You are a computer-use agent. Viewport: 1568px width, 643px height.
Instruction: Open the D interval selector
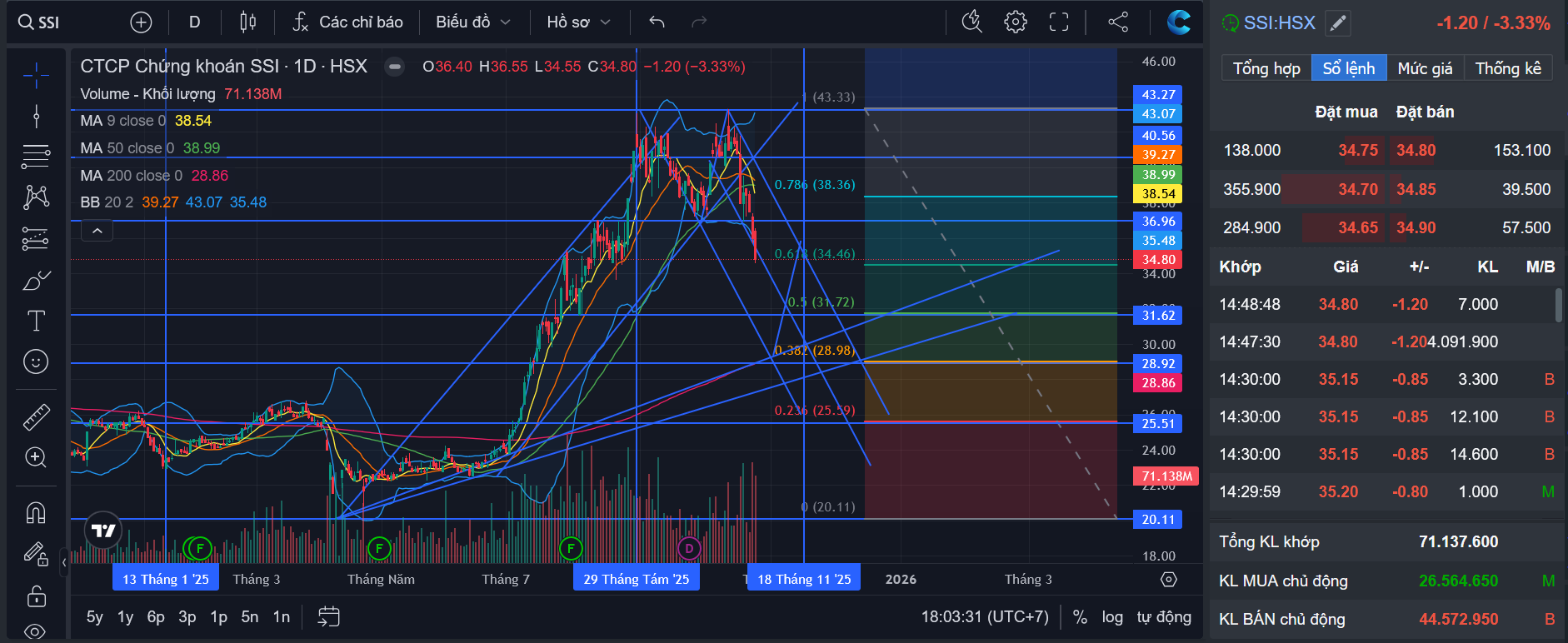tap(194, 22)
